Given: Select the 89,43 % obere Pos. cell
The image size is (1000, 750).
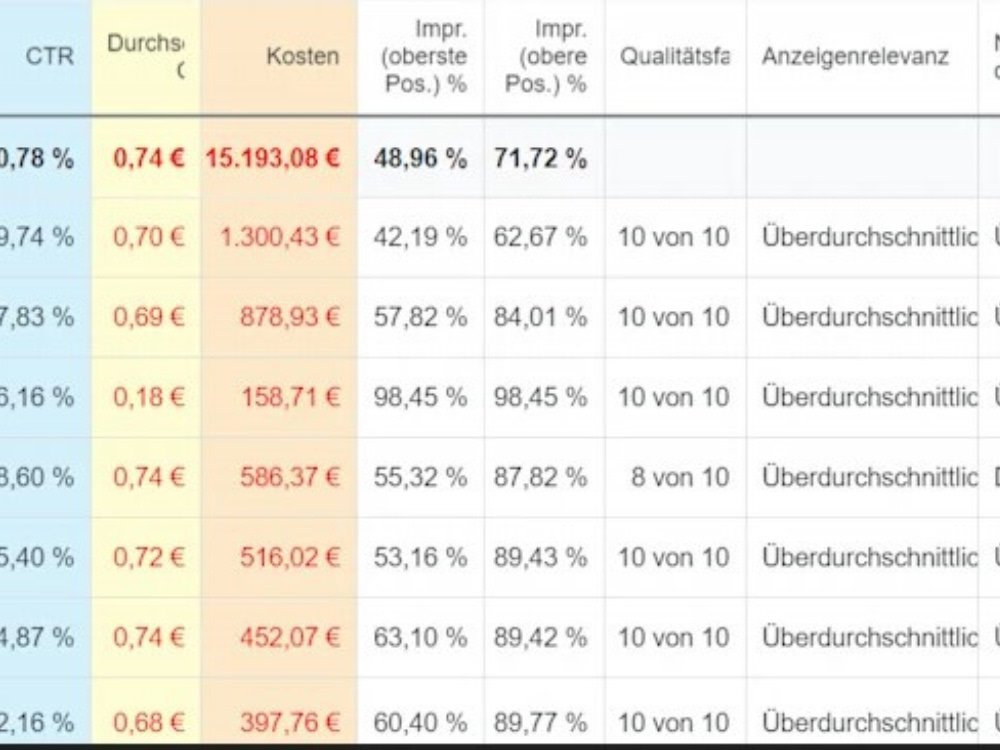Looking at the screenshot, I should click(540, 557).
